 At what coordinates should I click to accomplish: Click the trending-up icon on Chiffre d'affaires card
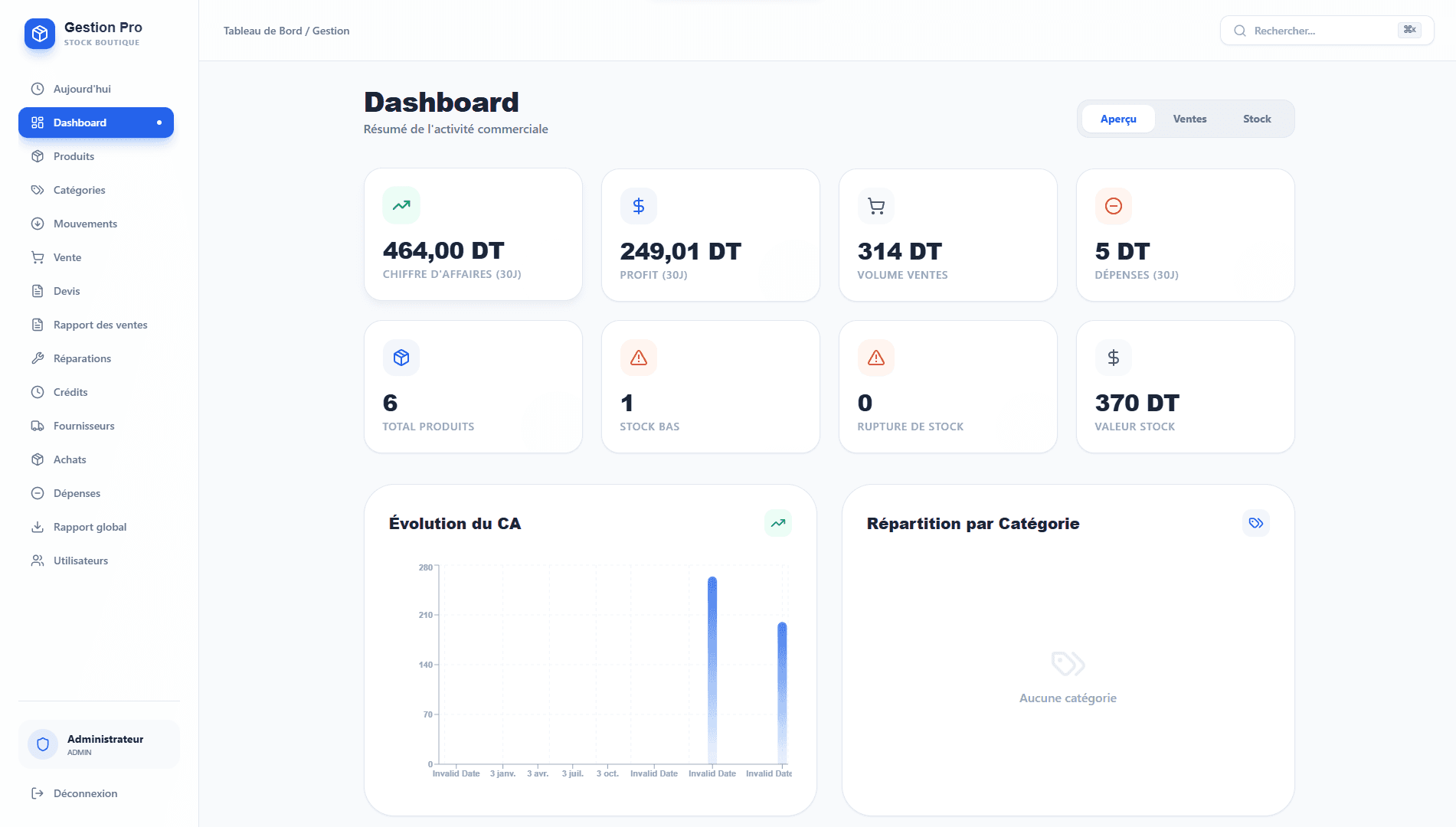(x=401, y=205)
